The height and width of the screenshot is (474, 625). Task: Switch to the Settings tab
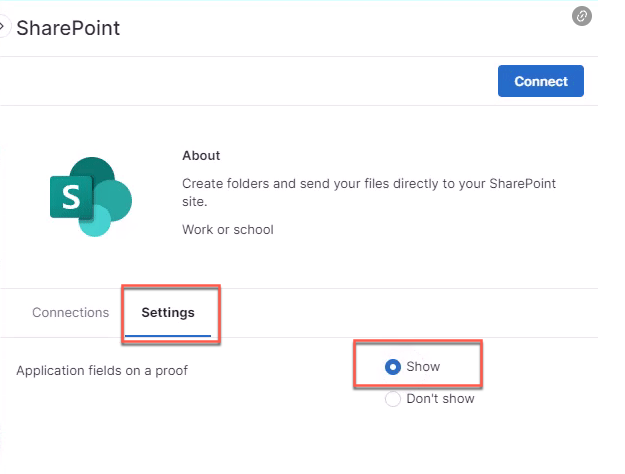point(168,312)
